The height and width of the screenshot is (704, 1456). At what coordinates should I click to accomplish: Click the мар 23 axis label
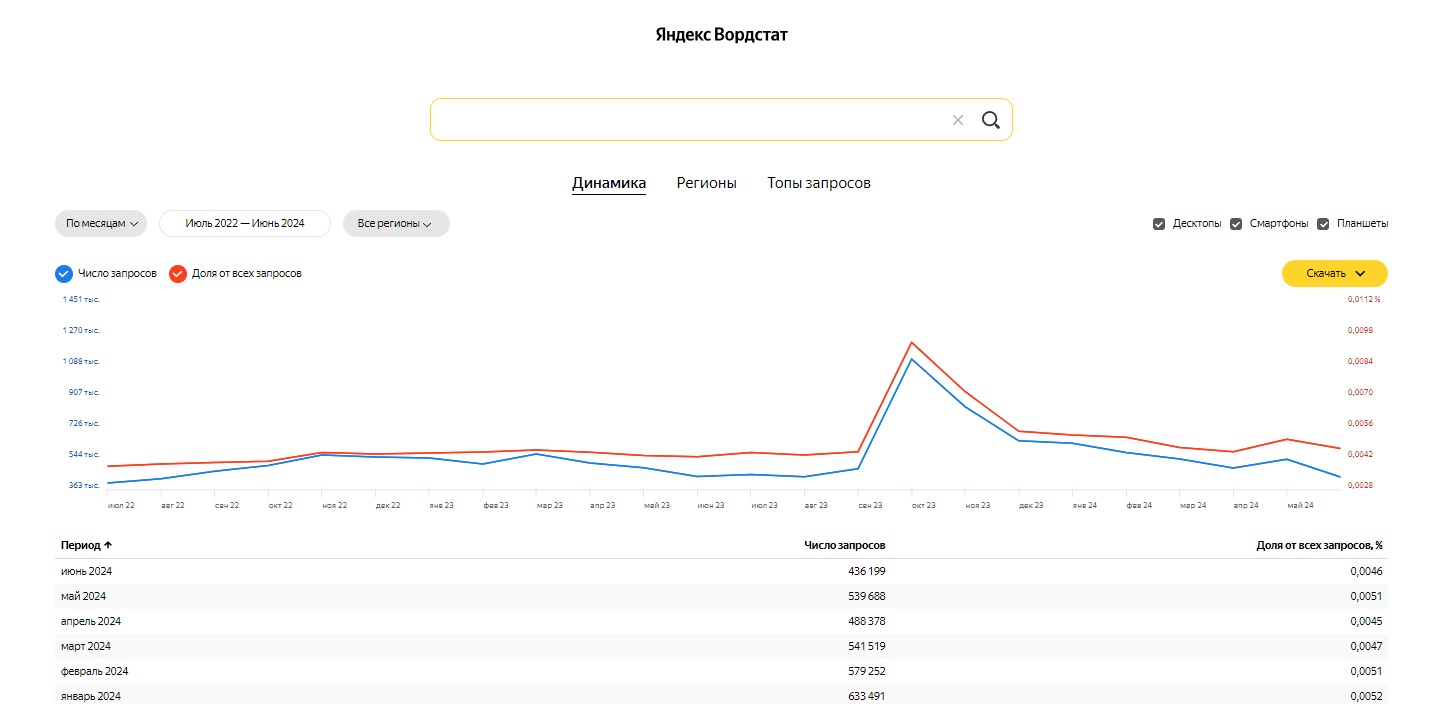pyautogui.click(x=549, y=506)
